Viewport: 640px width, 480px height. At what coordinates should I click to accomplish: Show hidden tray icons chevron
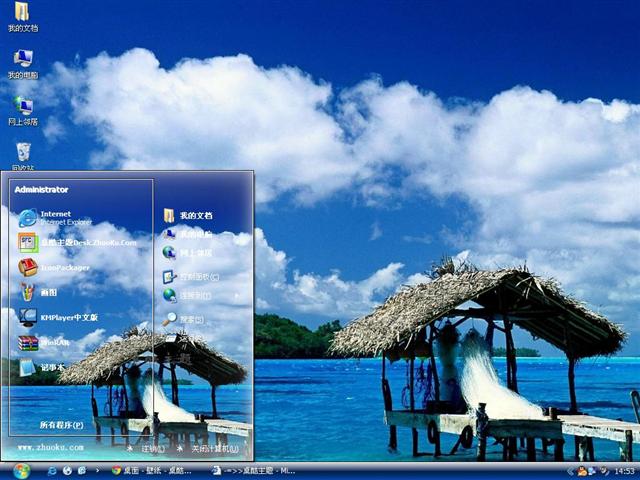[570, 471]
